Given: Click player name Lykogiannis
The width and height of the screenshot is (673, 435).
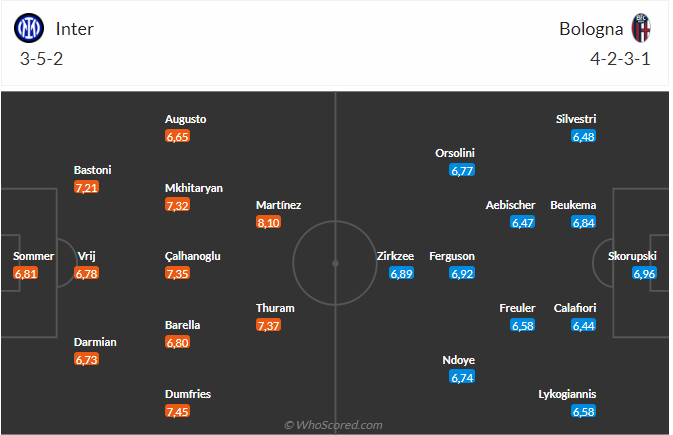Looking at the screenshot, I should [565, 394].
